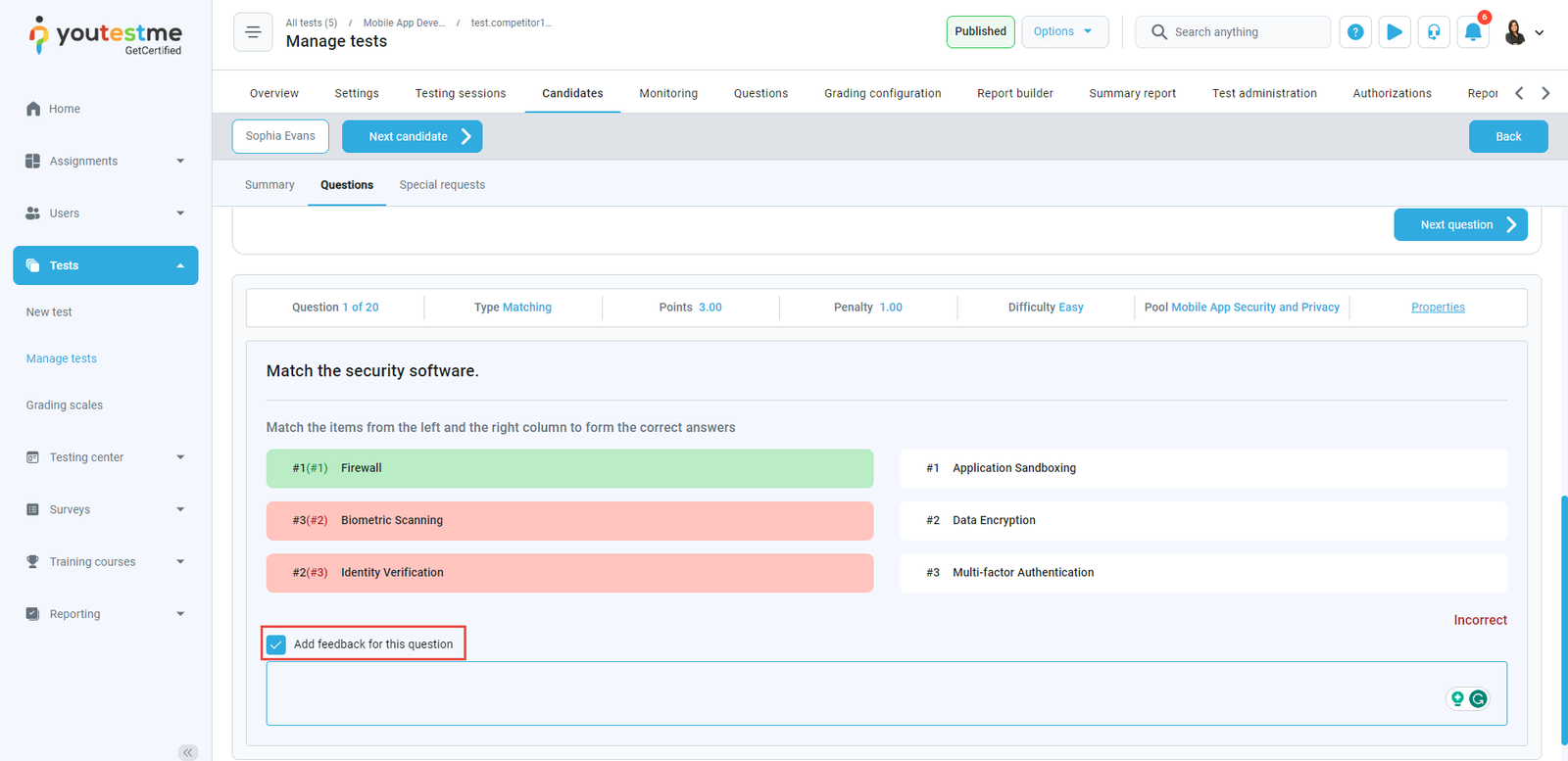Collapse sidebar with double chevron icon
The image size is (1568, 761).
187,752
